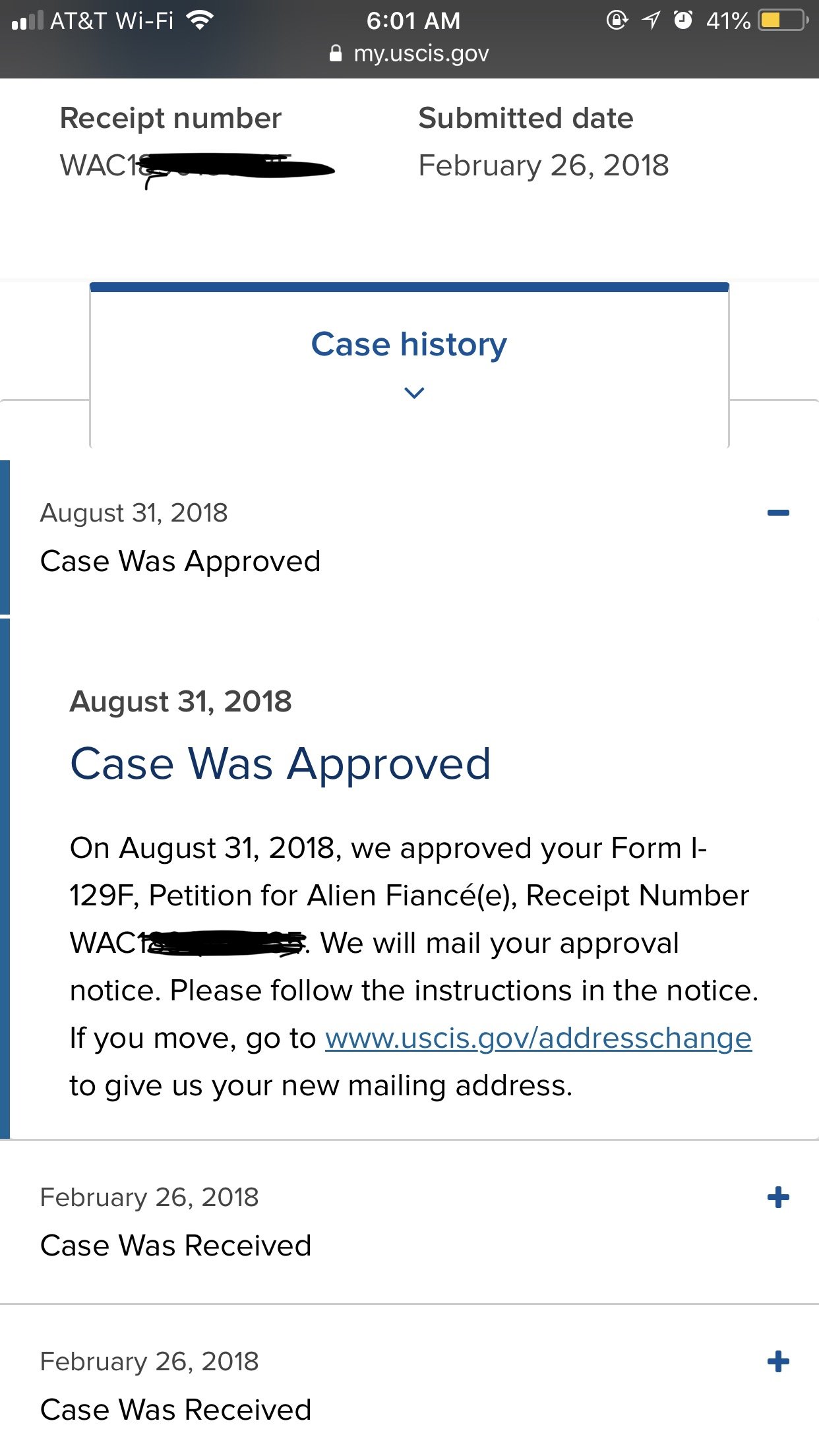Expand the first Case Was Received entry's plus icon
This screenshot has height=1456, width=819.
click(778, 1198)
